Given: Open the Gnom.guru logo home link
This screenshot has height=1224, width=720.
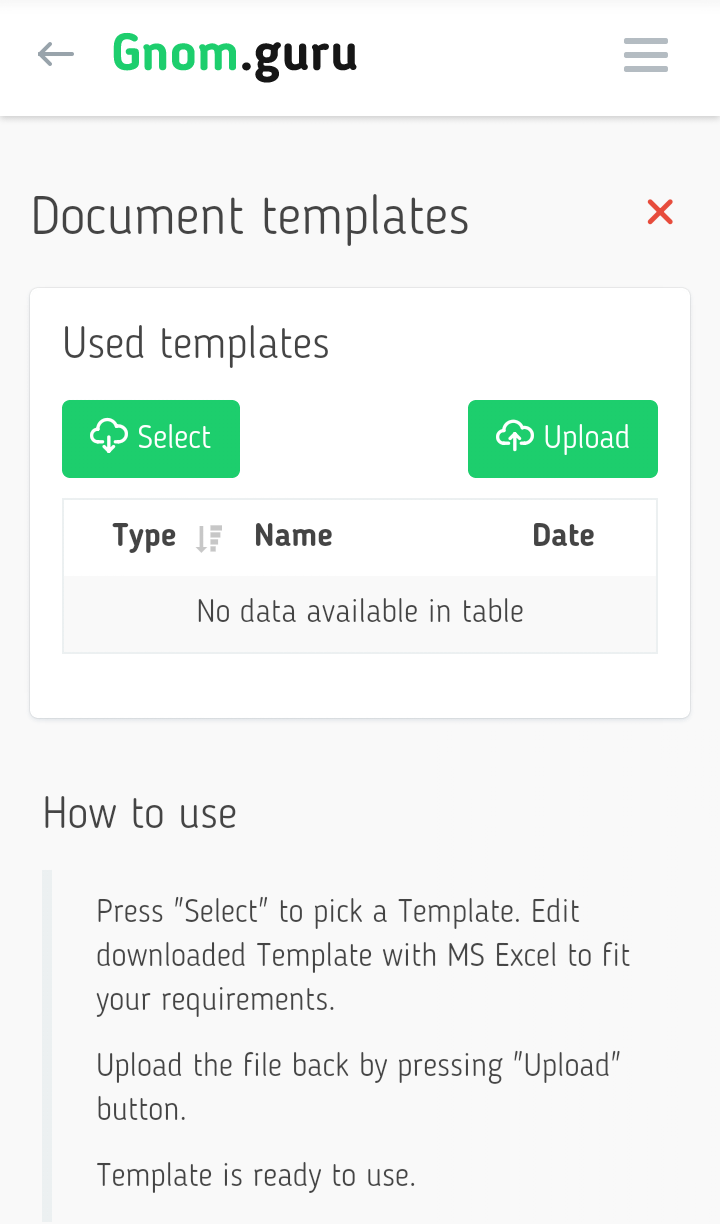Looking at the screenshot, I should coord(234,54).
